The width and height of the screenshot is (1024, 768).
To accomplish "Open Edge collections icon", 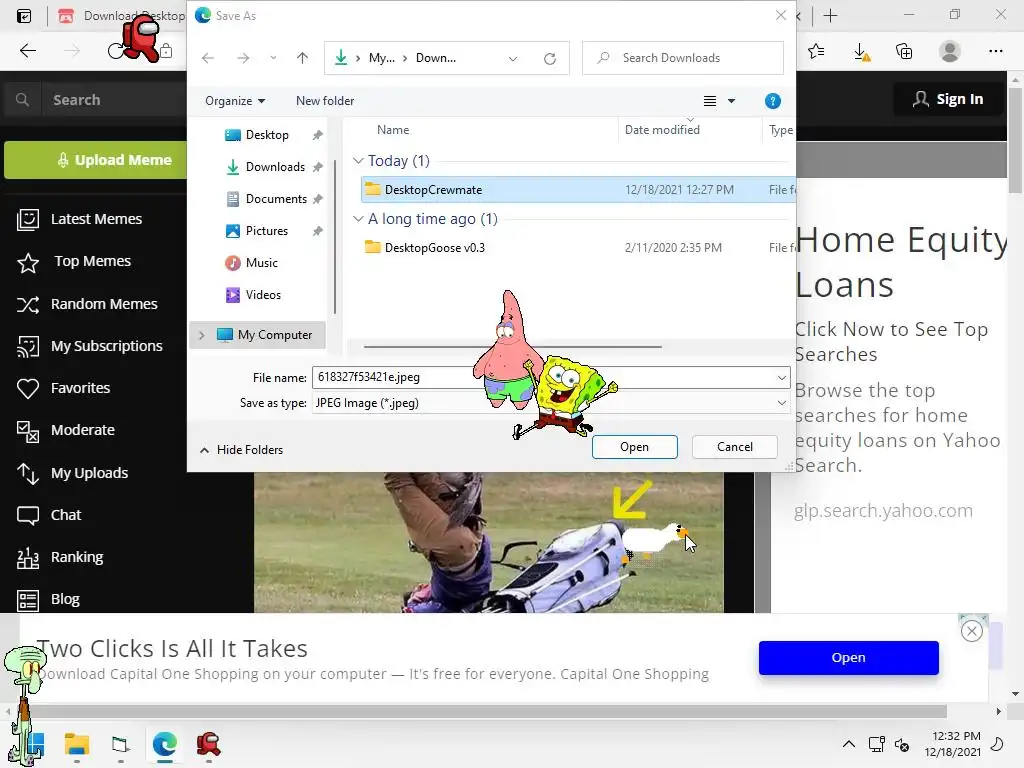I will point(904,51).
